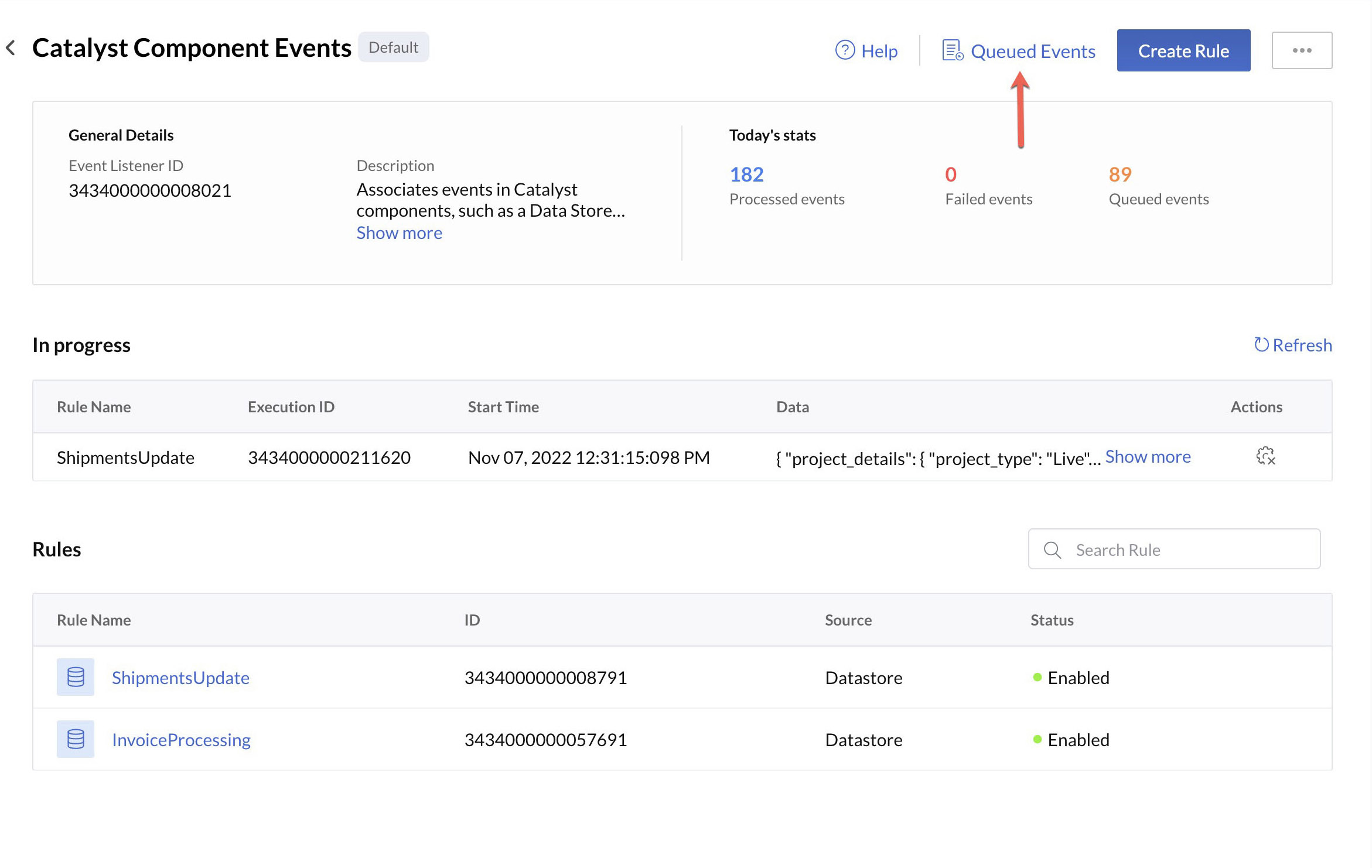
Task: Click the Create Rule button
Action: (x=1183, y=50)
